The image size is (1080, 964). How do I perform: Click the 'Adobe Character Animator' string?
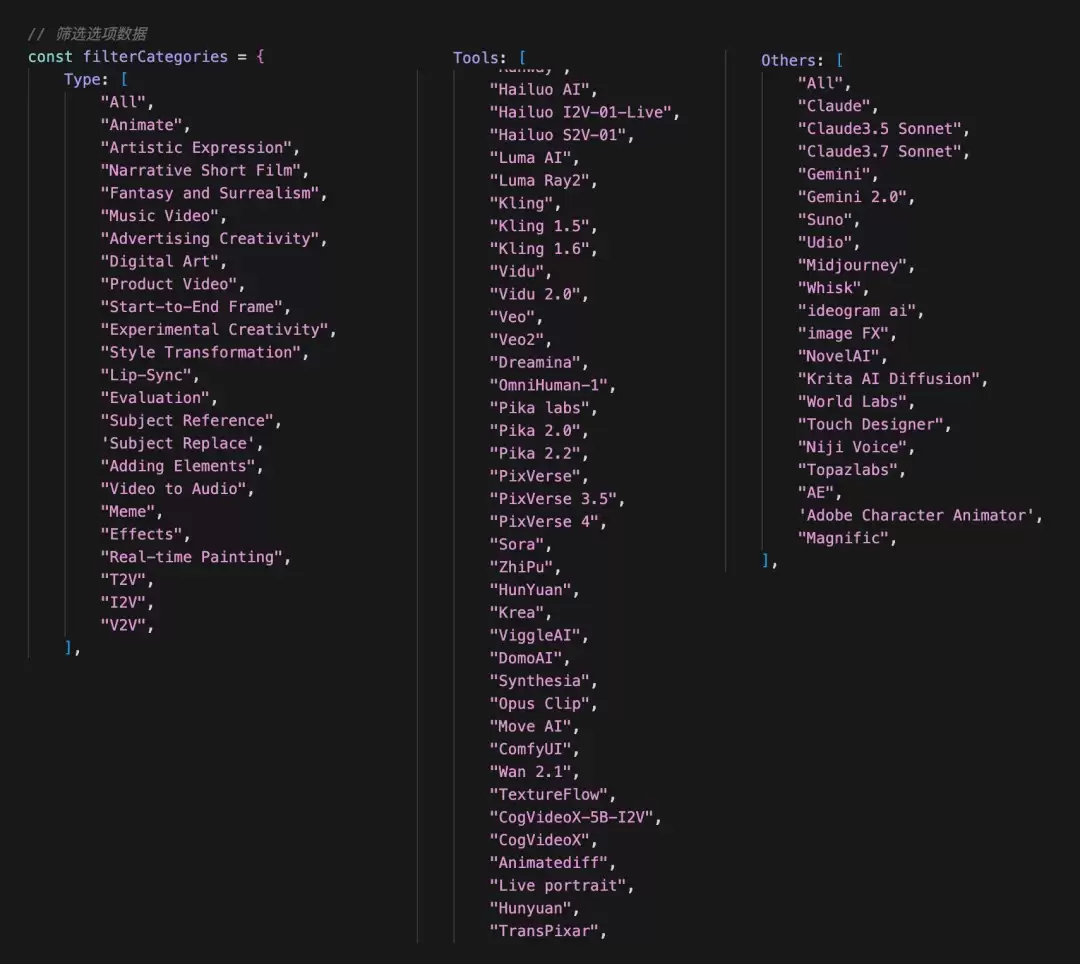click(x=916, y=515)
